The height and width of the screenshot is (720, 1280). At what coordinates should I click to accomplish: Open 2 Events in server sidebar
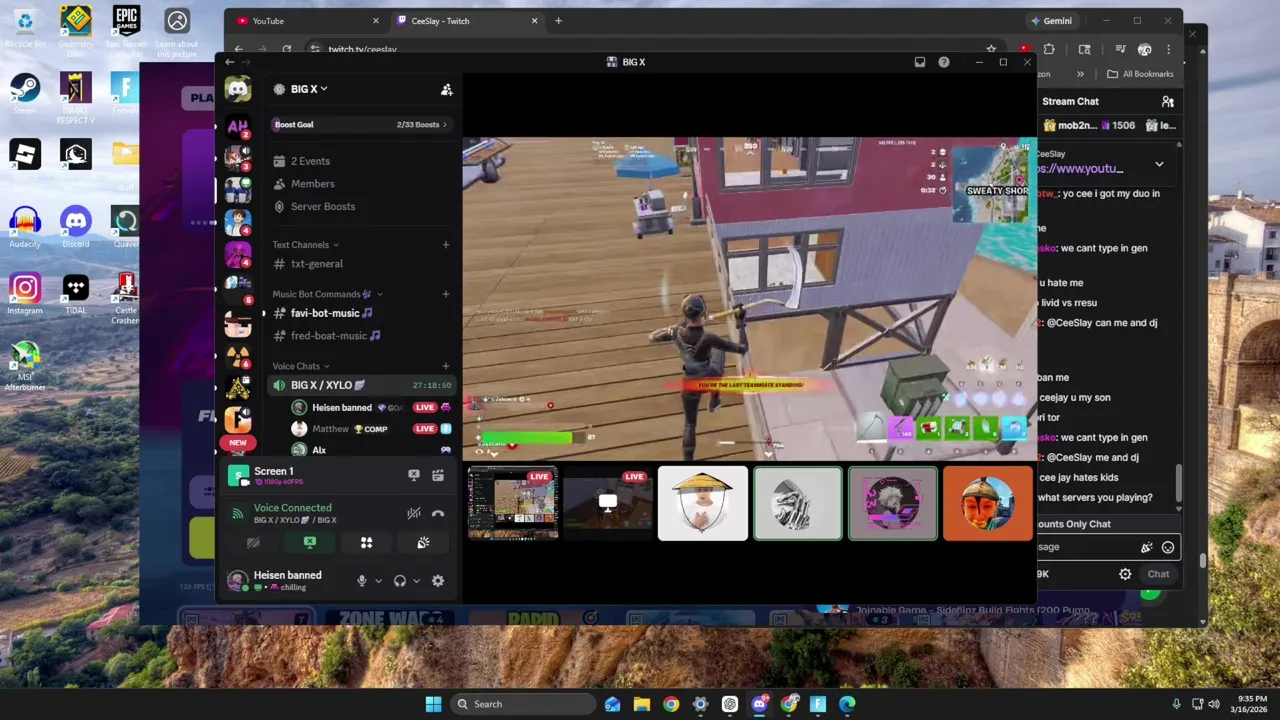(361, 161)
